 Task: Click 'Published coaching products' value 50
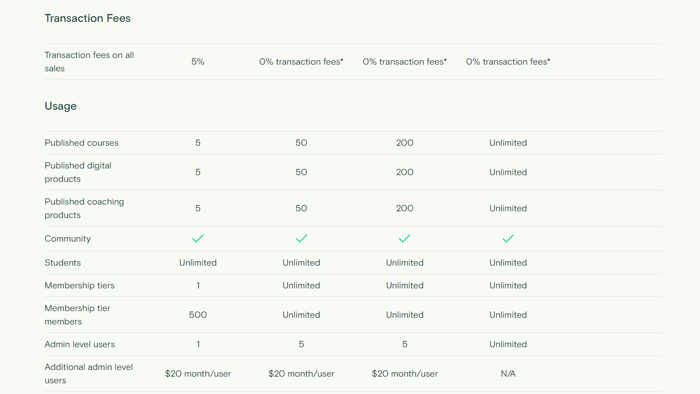[301, 208]
